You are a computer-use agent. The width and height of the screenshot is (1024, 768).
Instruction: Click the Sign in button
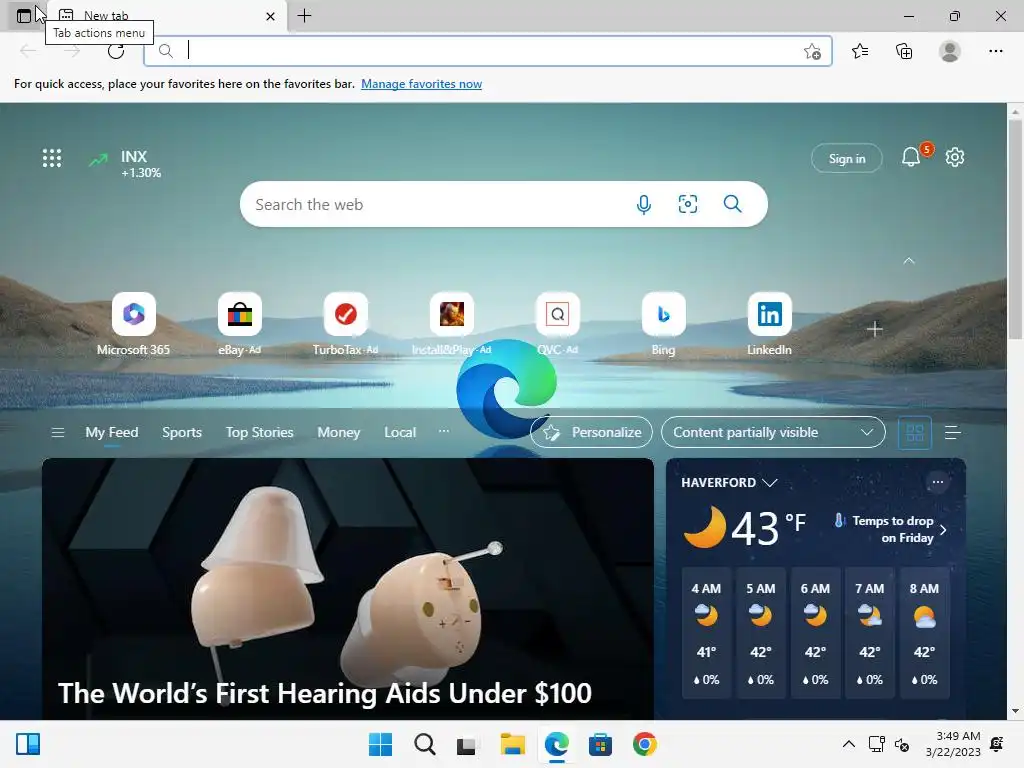coord(846,159)
